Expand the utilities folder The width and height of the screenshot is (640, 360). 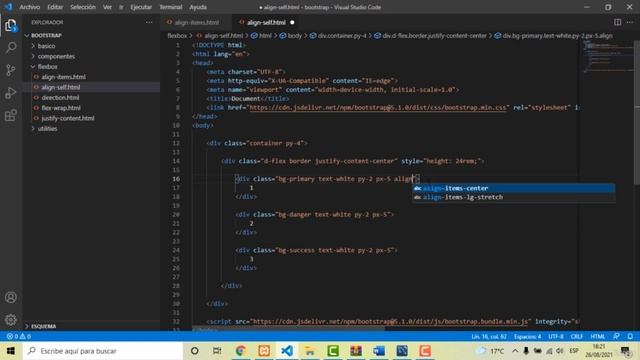pos(47,129)
